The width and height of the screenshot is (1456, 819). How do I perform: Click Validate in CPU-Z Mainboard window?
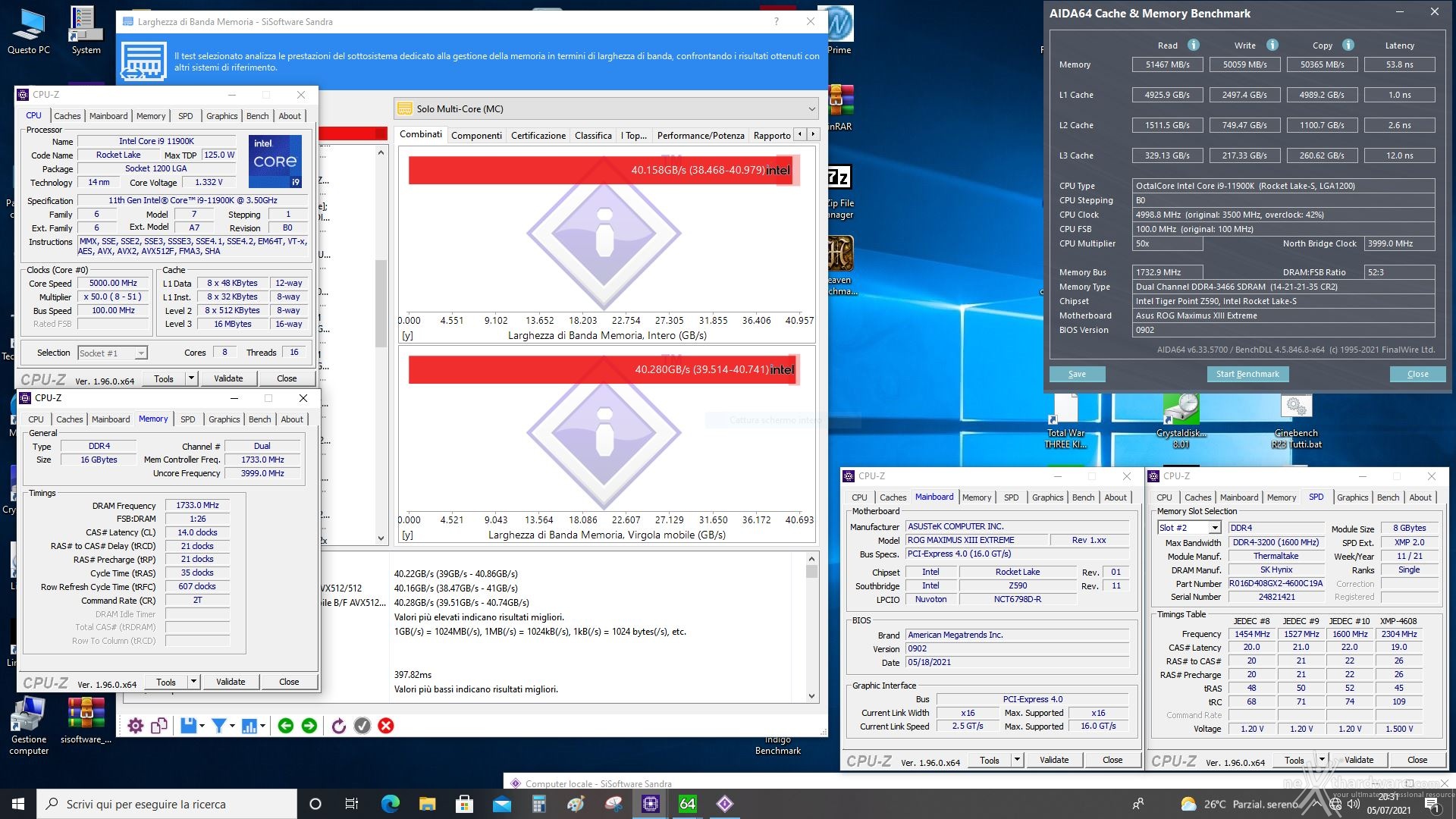click(1054, 760)
